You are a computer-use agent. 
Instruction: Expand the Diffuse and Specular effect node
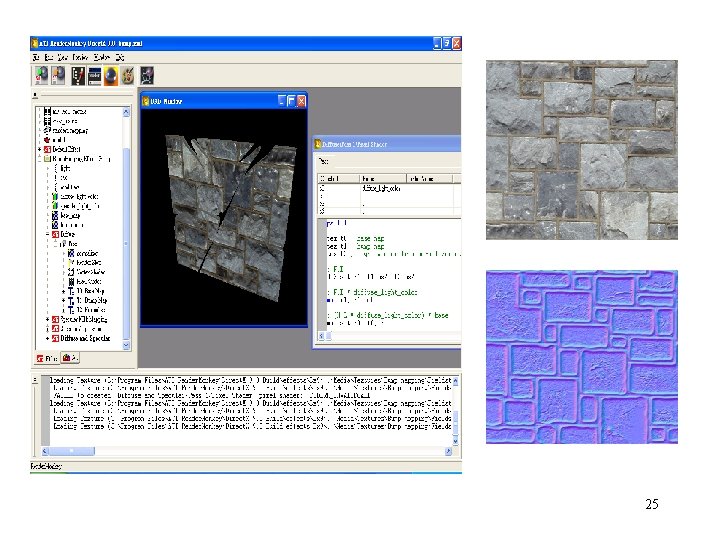[x=47, y=338]
